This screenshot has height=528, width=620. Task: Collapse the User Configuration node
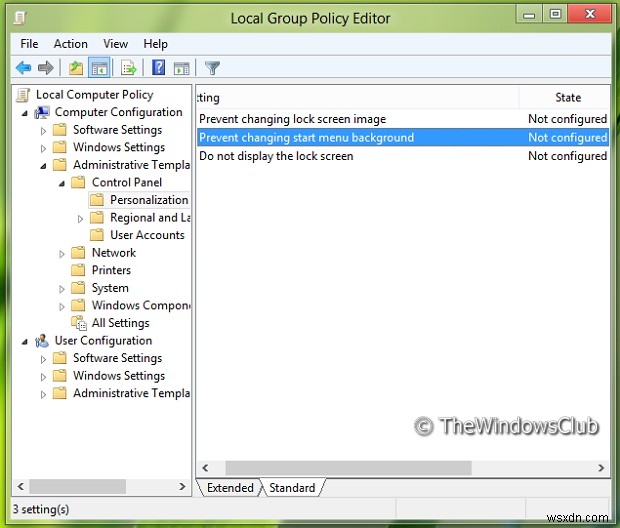(x=25, y=342)
